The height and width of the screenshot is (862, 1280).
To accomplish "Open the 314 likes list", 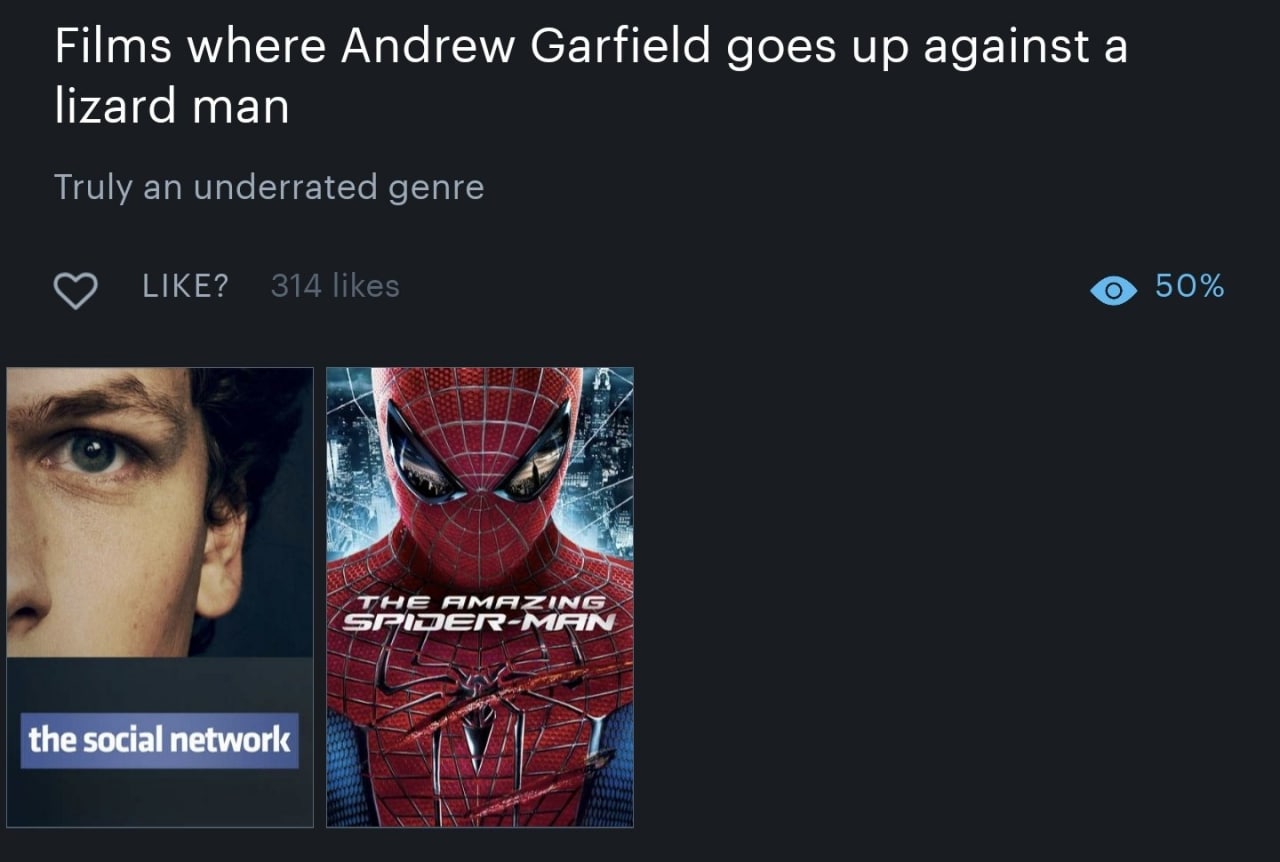I will [335, 286].
